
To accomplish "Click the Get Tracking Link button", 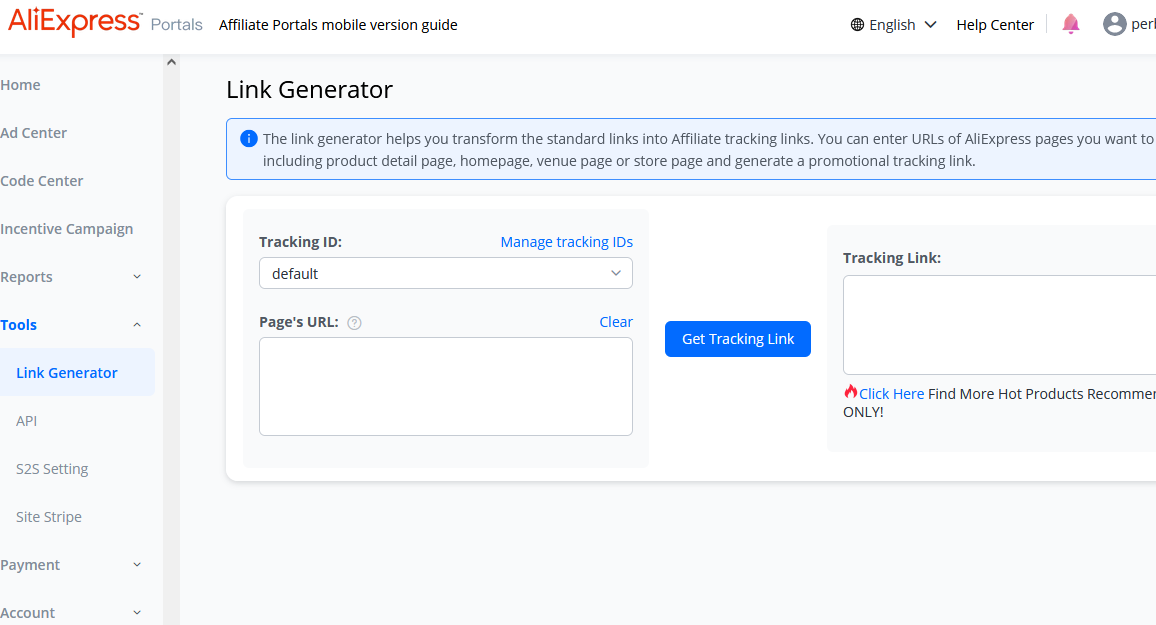I will (x=737, y=339).
